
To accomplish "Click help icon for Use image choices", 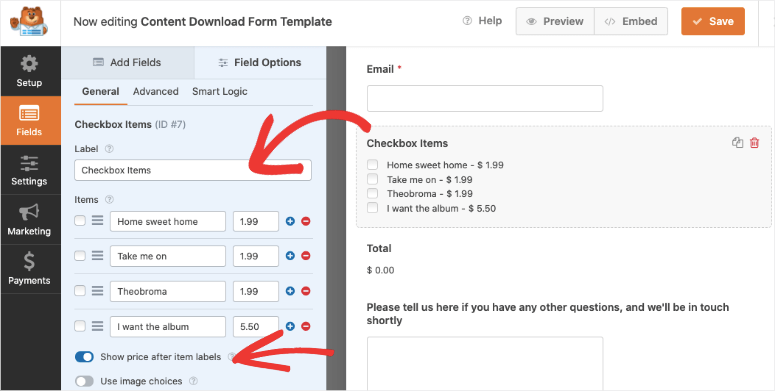I will (x=194, y=381).
